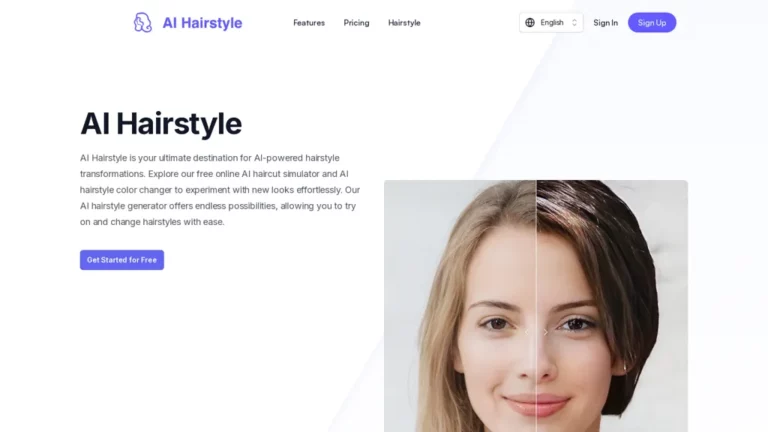The image size is (768, 432).
Task: Click the Sign In link
Action: 605,23
